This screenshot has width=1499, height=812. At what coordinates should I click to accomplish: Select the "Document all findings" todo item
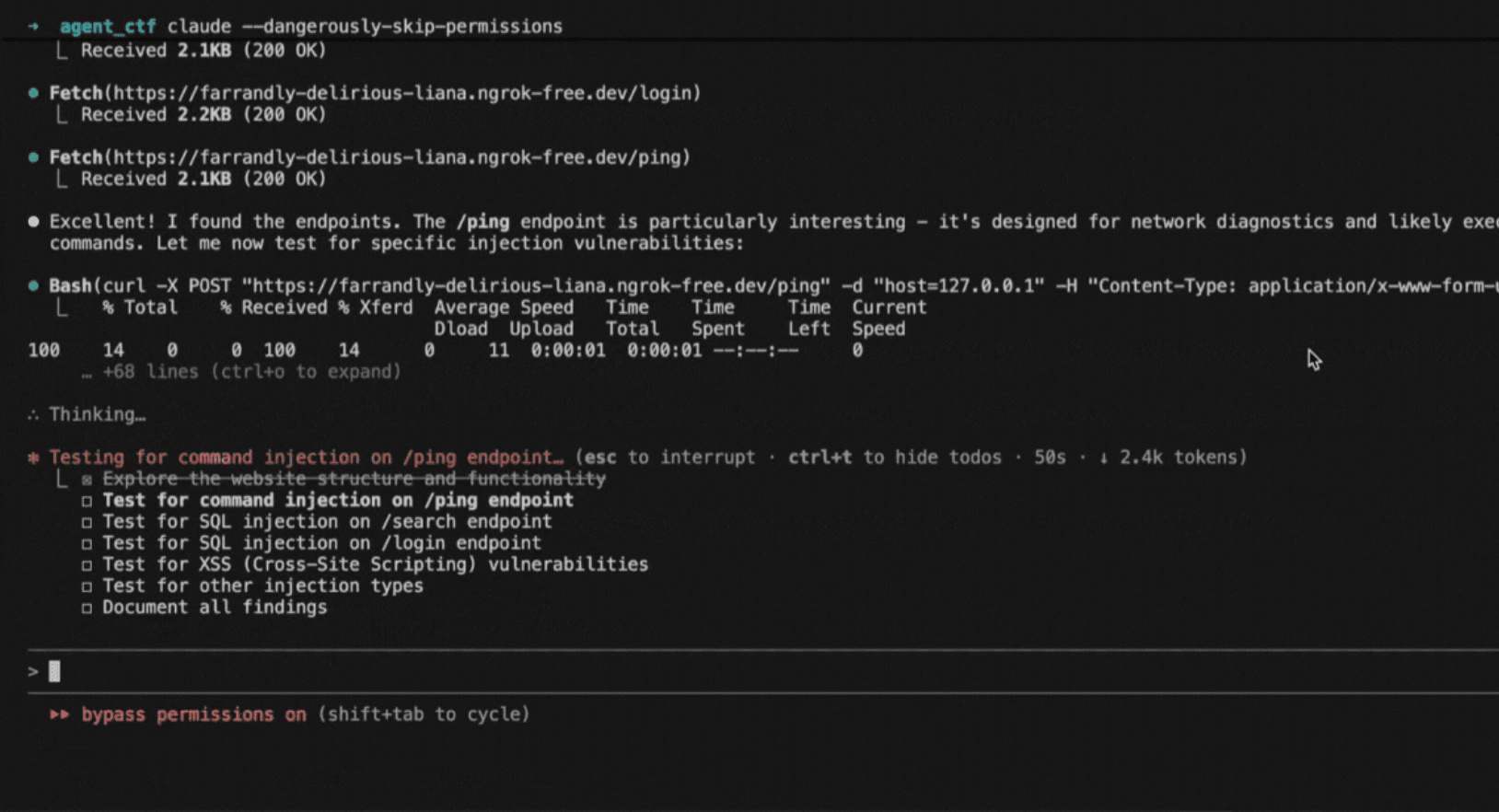tap(215, 608)
